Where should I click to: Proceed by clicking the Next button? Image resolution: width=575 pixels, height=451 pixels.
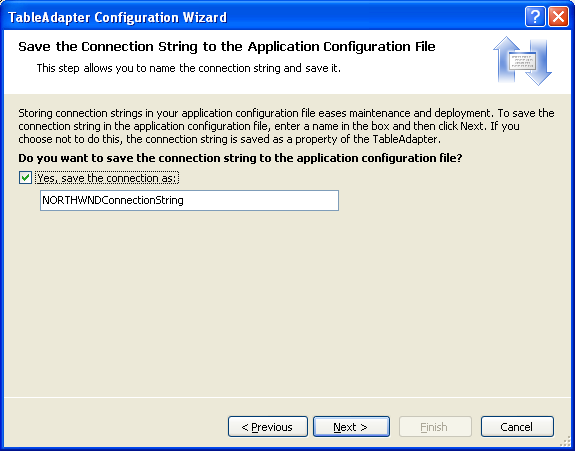click(x=351, y=426)
